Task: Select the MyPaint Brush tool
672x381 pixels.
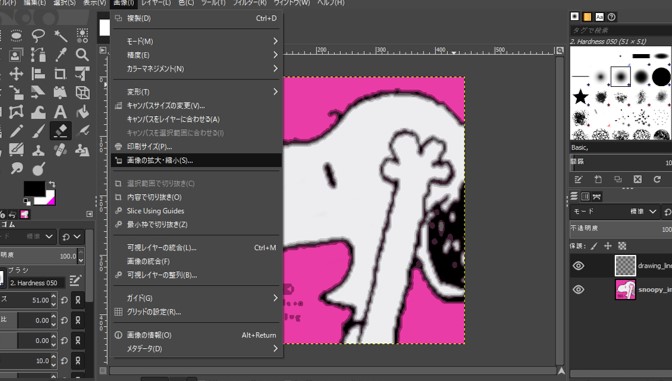Action: tap(16, 150)
